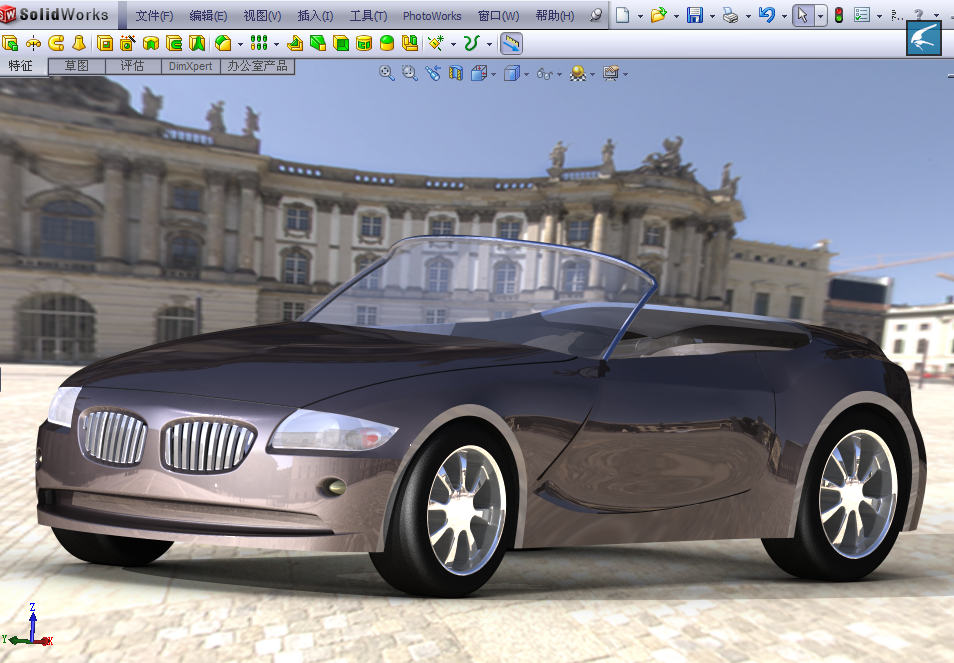954x663 pixels.
Task: Toggle the menu bar pushpin
Action: pyautogui.click(x=596, y=15)
